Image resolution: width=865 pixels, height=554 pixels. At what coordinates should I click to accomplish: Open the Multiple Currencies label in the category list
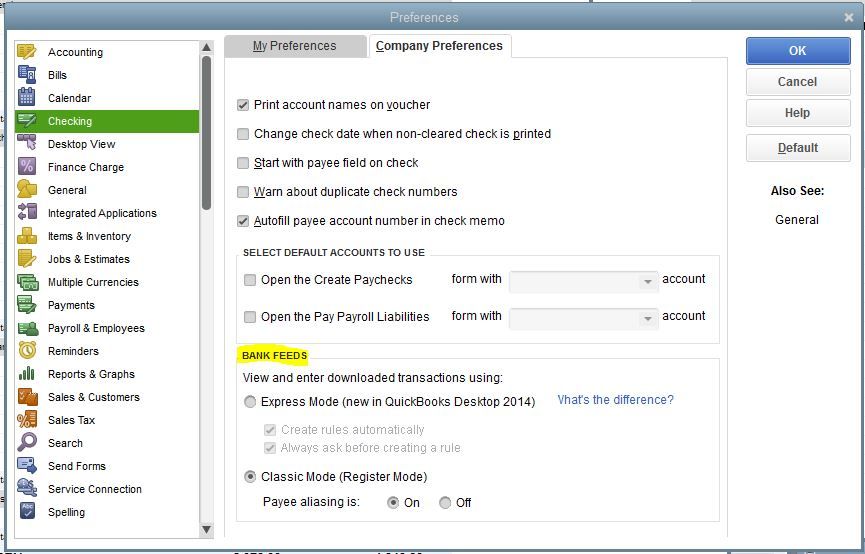click(x=93, y=282)
